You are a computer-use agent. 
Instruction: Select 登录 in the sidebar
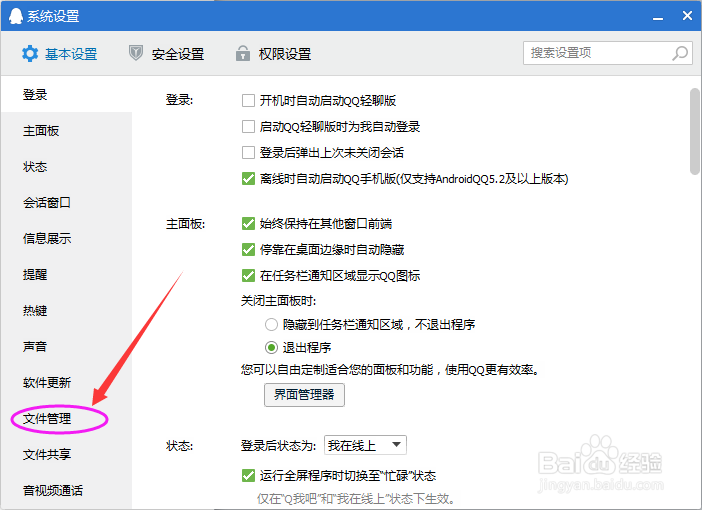[66, 94]
